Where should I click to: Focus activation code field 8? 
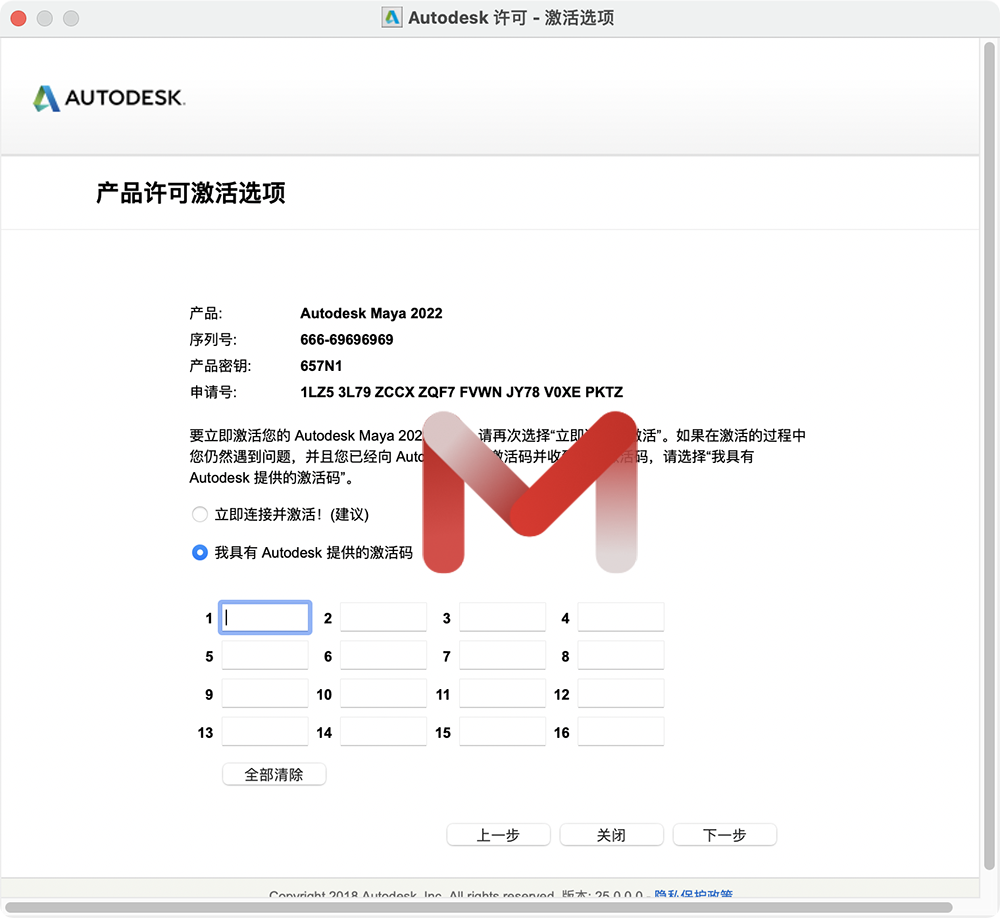point(621,656)
